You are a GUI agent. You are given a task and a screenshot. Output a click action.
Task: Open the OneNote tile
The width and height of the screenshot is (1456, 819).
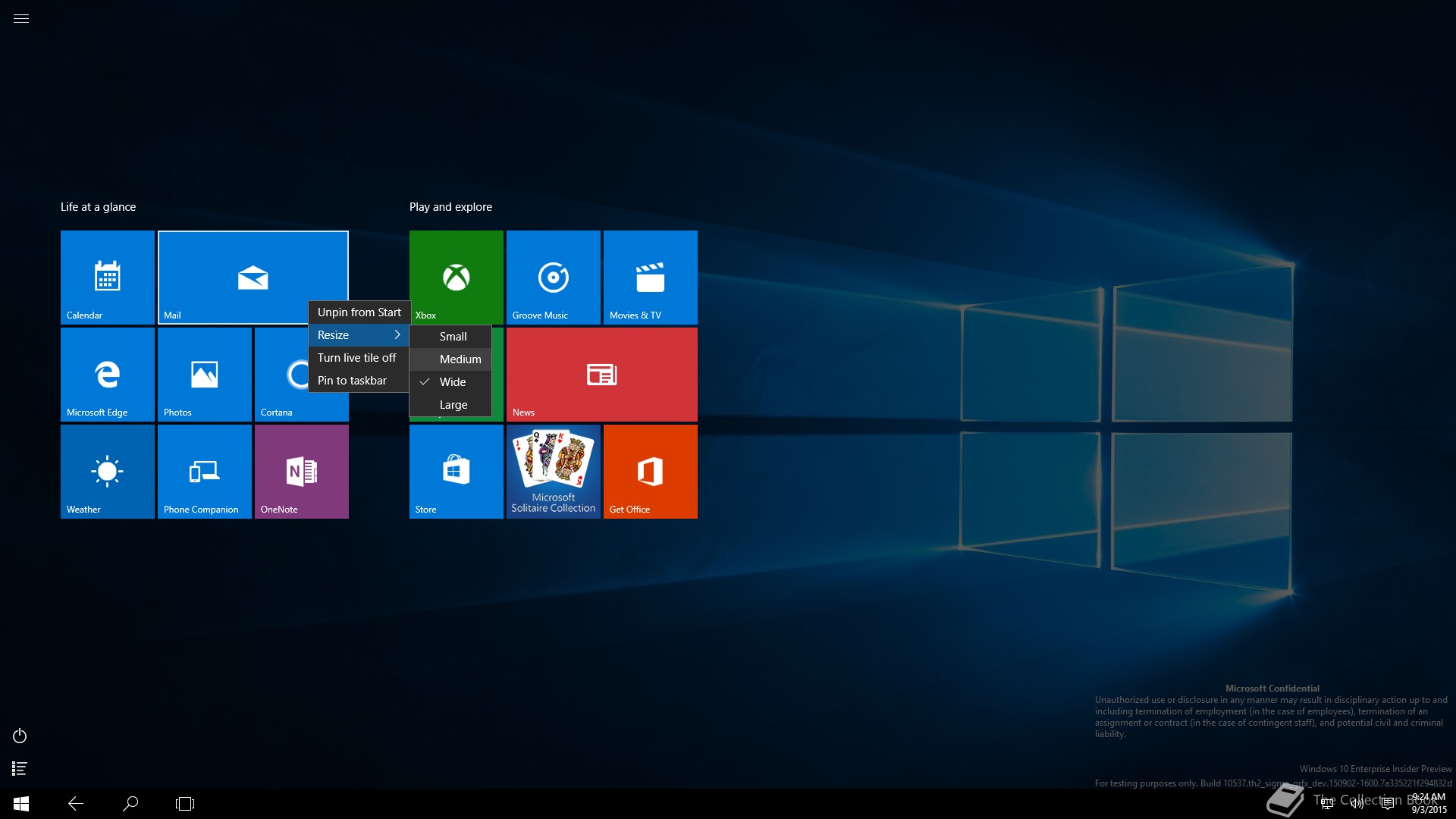tap(302, 472)
